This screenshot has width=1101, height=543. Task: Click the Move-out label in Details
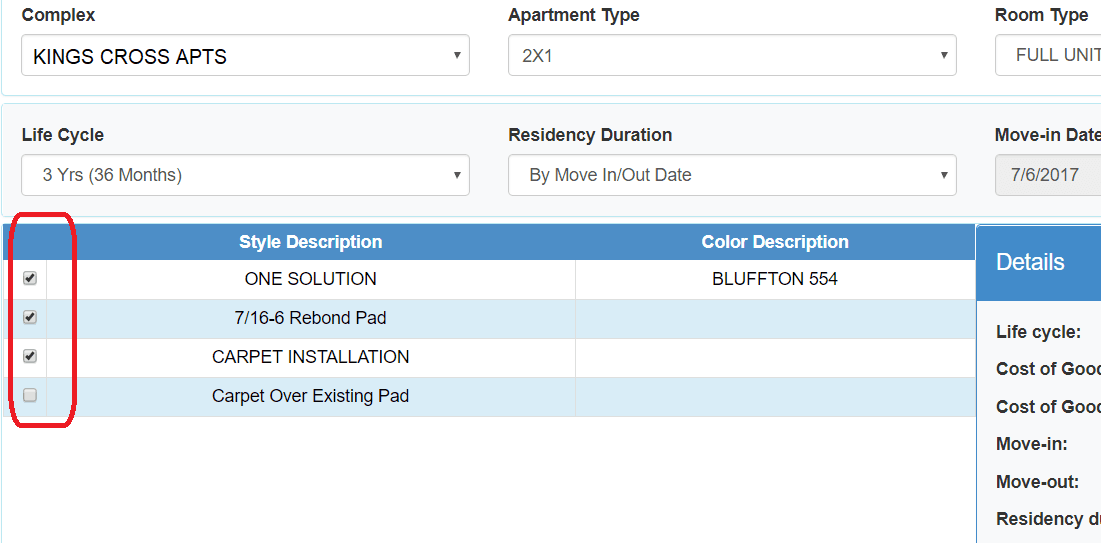pyautogui.click(x=1037, y=482)
